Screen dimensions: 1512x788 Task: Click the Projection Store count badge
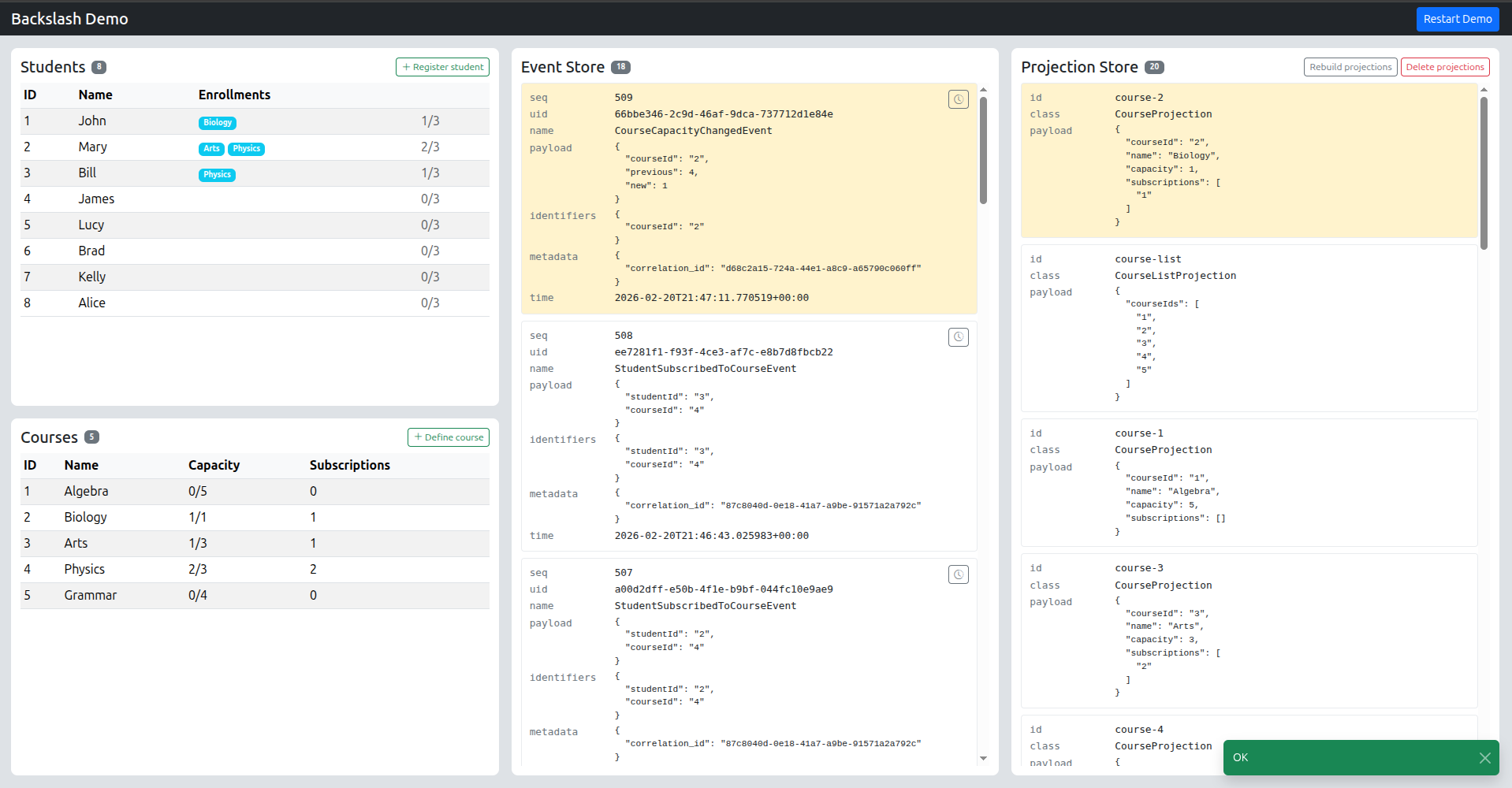pos(1154,67)
